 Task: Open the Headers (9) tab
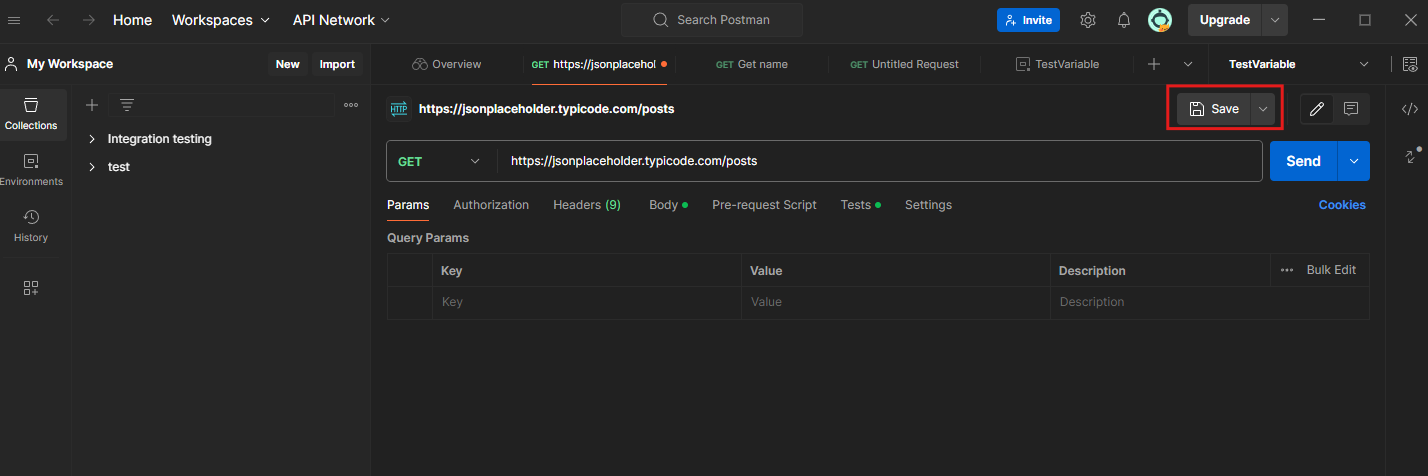click(587, 205)
